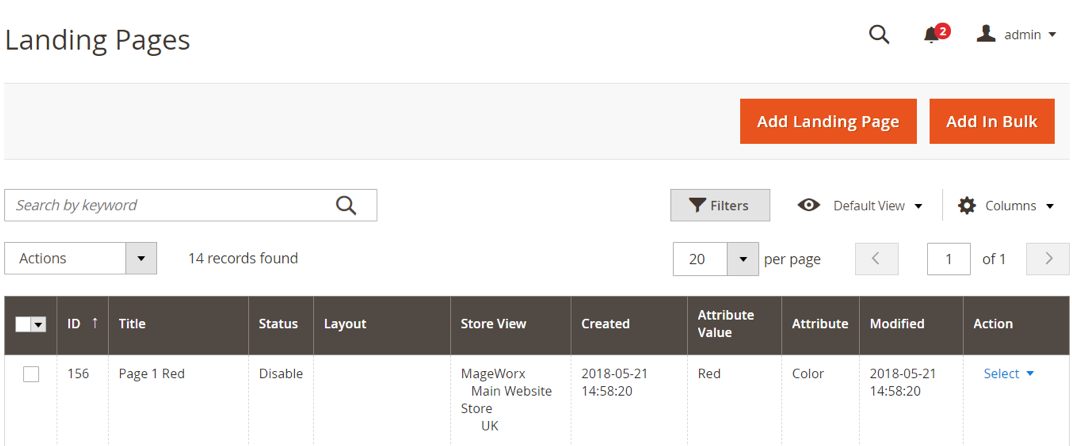
Task: Click the Red attribute value cell
Action: click(x=709, y=373)
